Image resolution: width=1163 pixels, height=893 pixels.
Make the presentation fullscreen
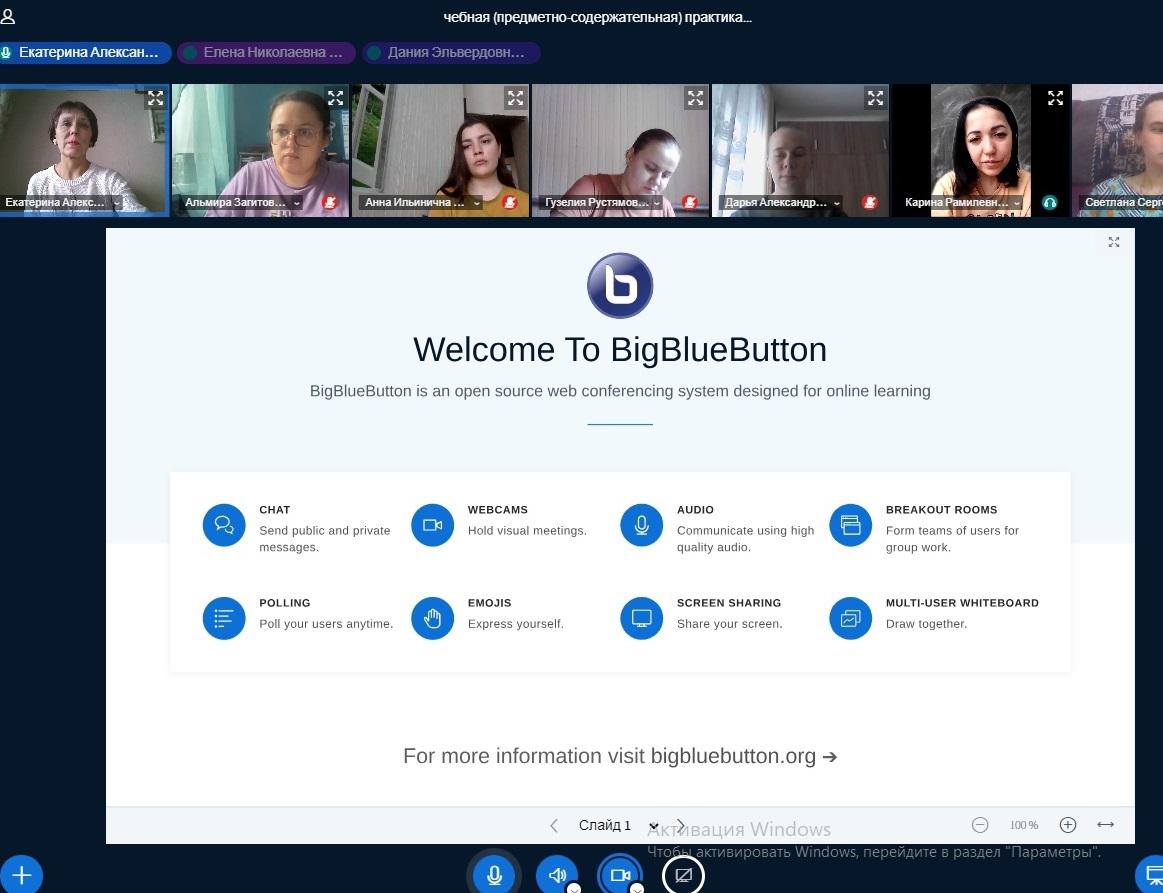pyautogui.click(x=1114, y=242)
